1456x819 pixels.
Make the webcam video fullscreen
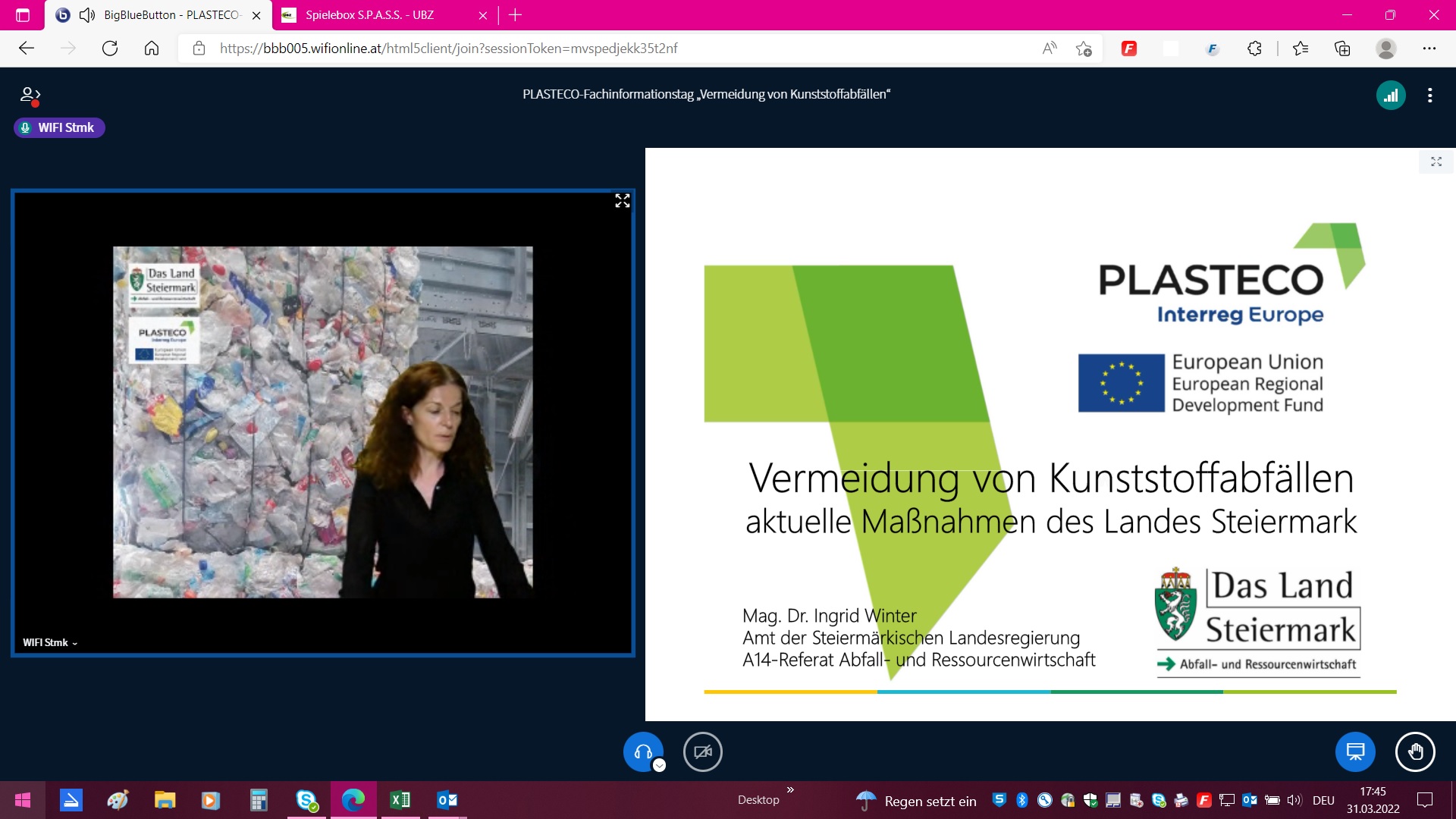[x=623, y=201]
